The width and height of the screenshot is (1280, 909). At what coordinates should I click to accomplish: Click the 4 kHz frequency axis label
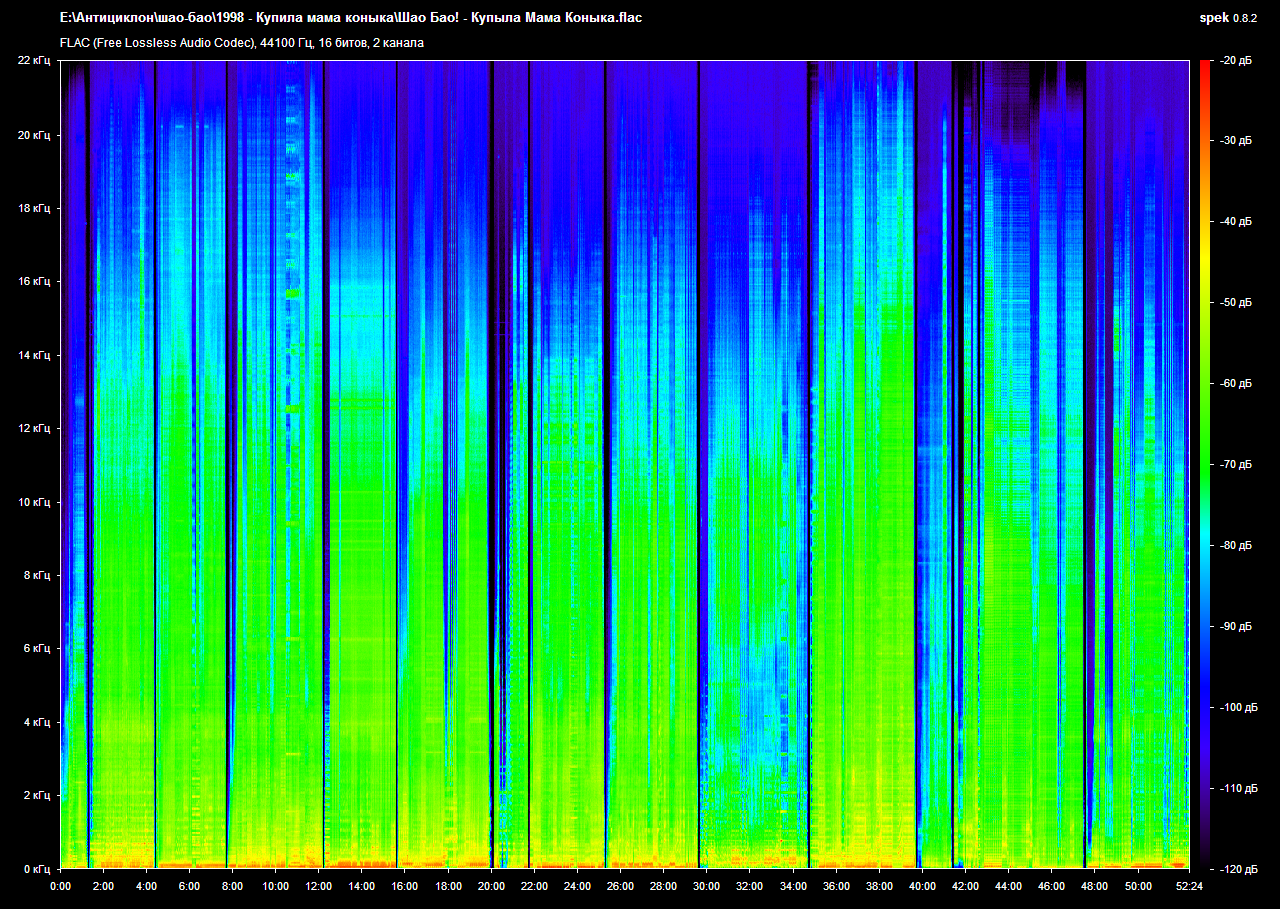click(37, 722)
